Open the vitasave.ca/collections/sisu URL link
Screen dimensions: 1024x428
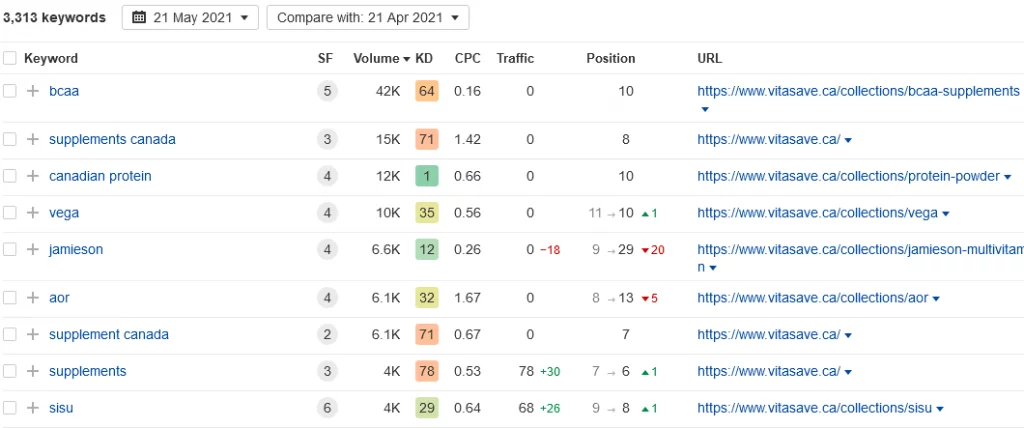pyautogui.click(x=814, y=408)
